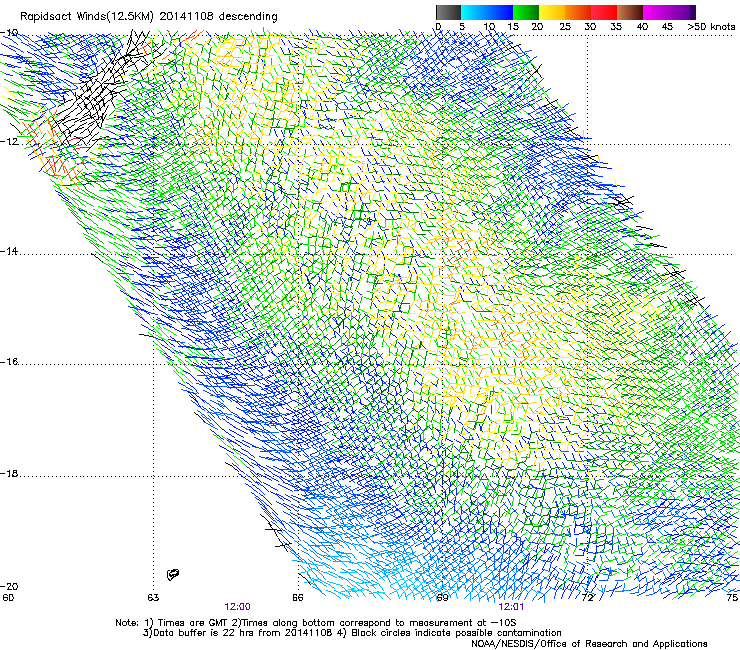This screenshot has height=650, width=740.
Task: Click the title 'Rapidscat Winds(12.5KM) 20141108 descending'
Action: click(x=149, y=16)
